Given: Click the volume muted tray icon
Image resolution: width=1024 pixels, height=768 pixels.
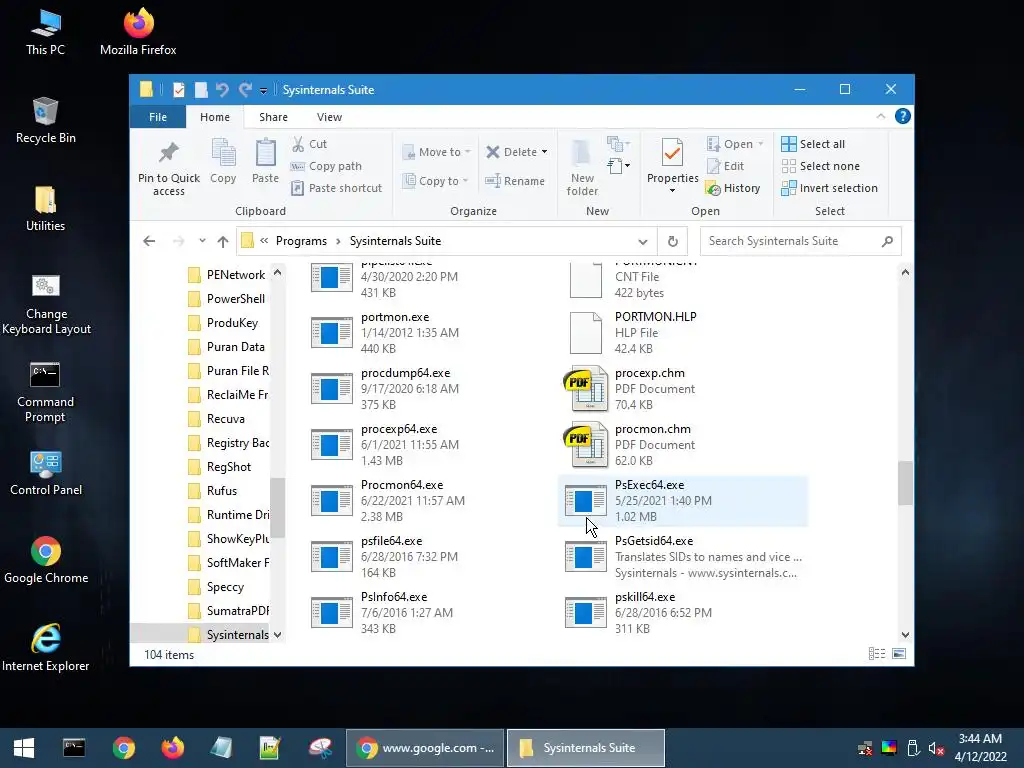Looking at the screenshot, I should 936,748.
